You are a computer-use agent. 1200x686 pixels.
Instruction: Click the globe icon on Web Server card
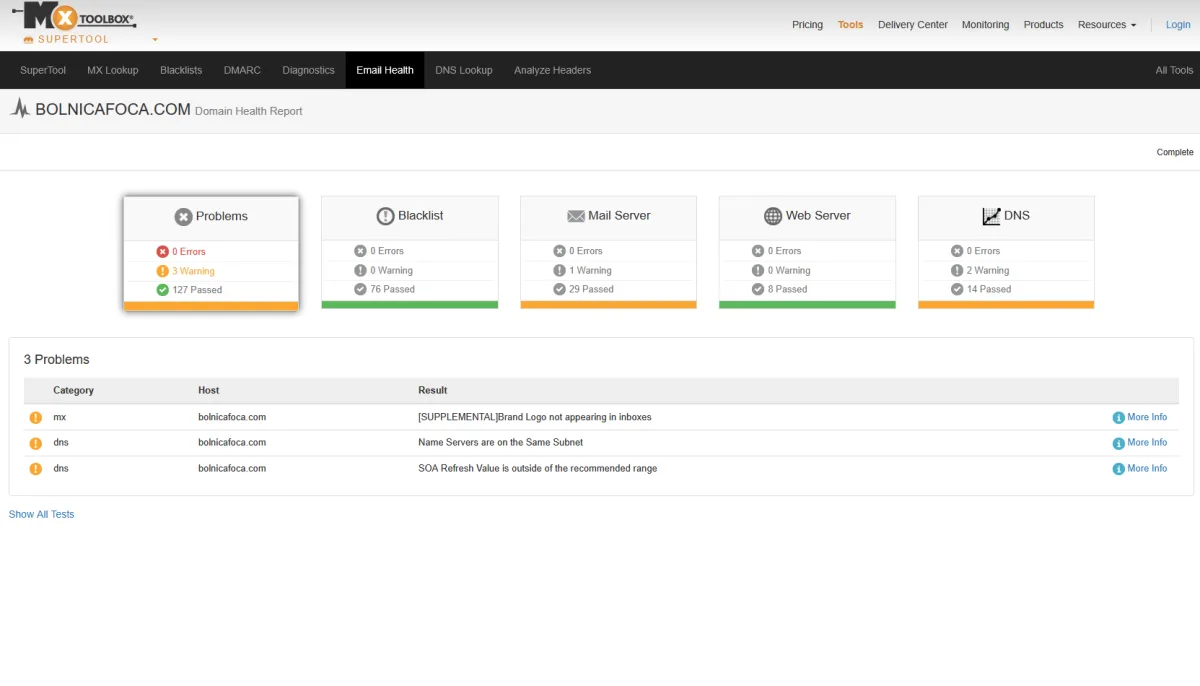(x=773, y=216)
